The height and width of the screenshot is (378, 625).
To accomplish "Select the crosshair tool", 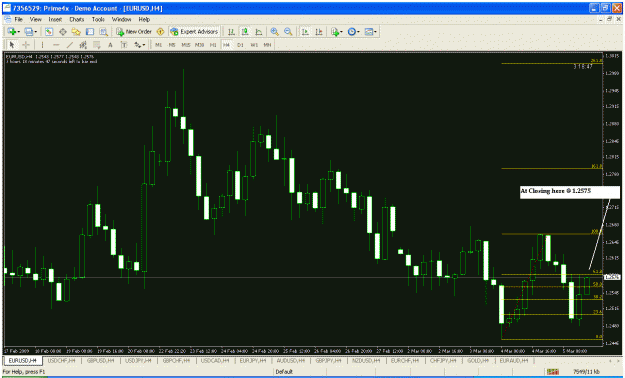I will [x=26, y=45].
